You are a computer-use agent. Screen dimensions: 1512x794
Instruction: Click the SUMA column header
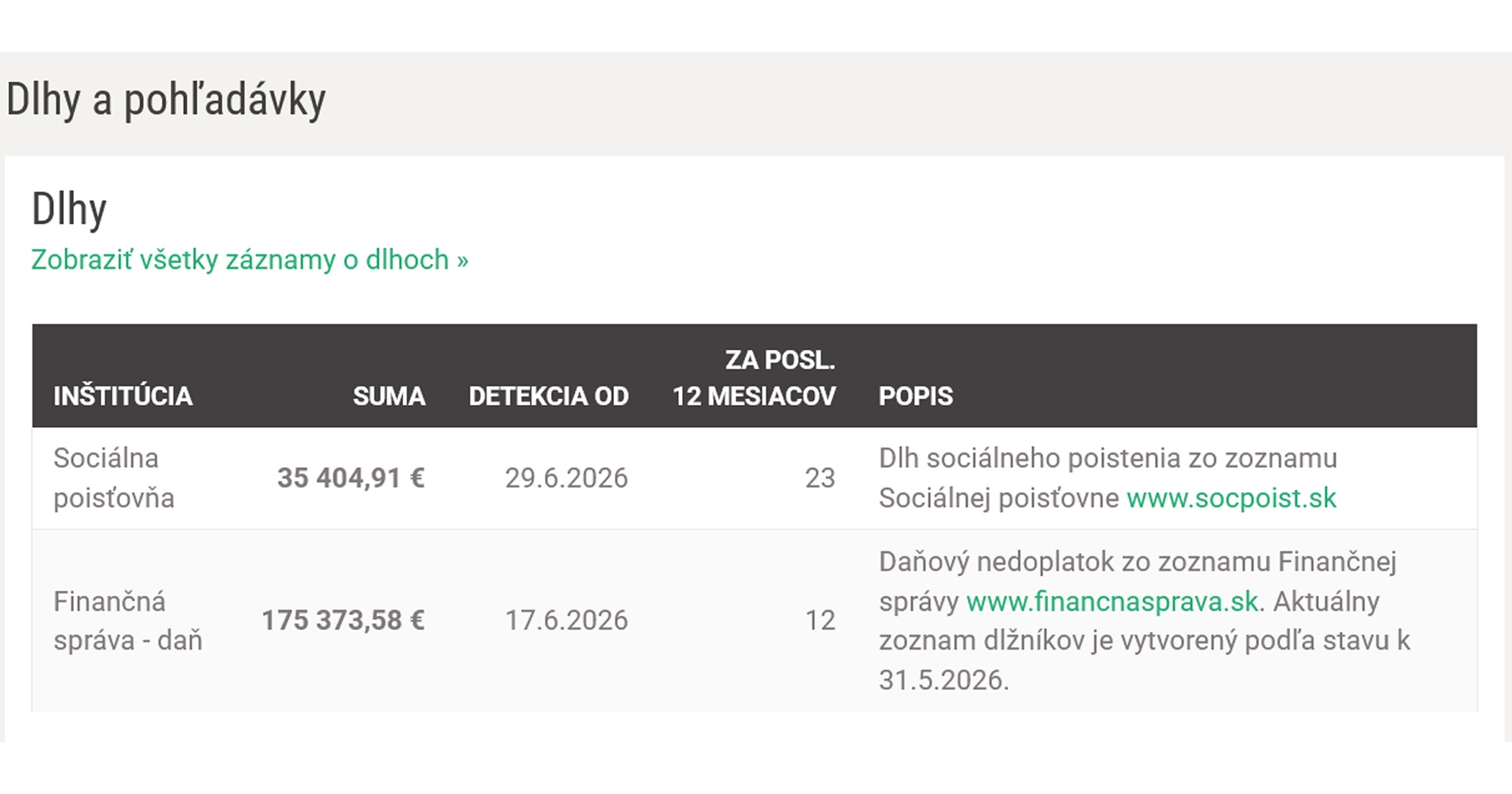(389, 396)
